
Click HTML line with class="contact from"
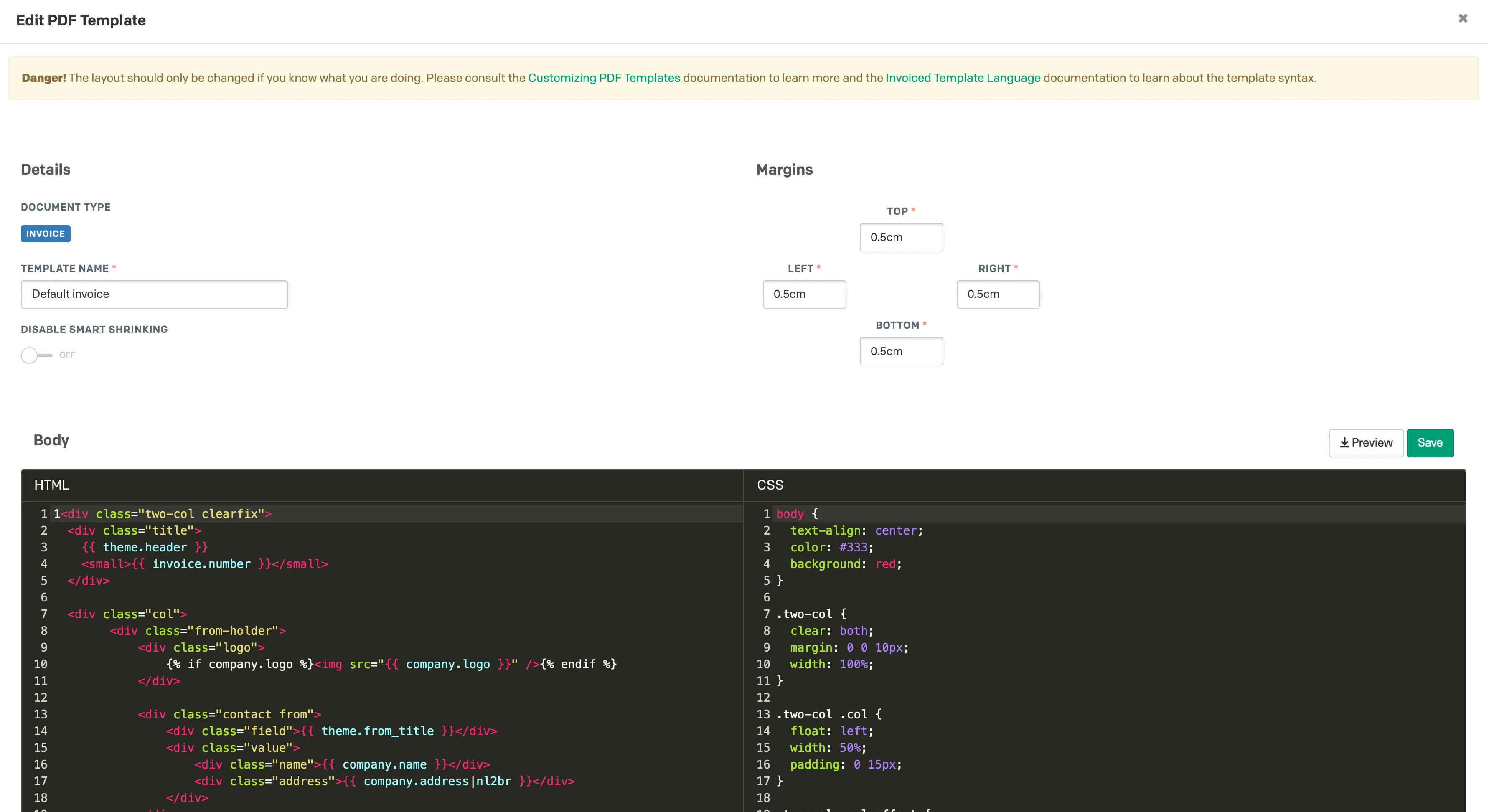point(229,714)
